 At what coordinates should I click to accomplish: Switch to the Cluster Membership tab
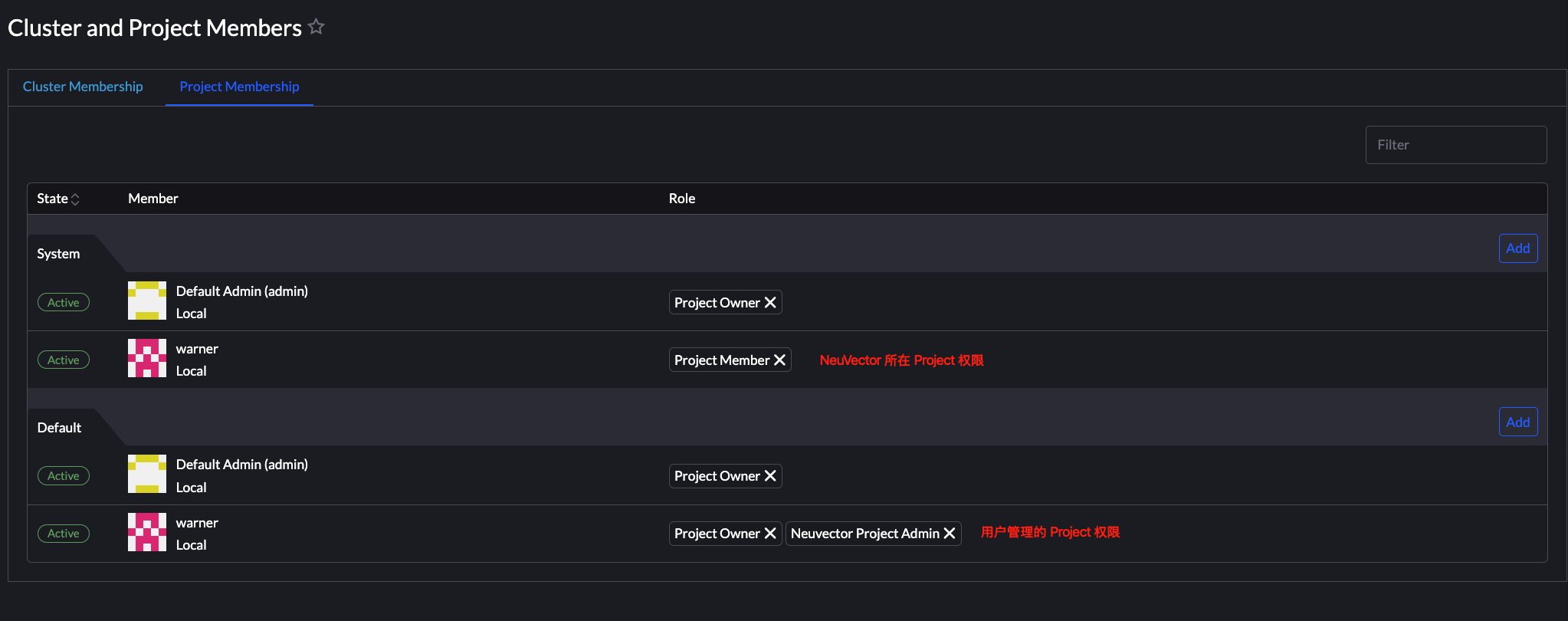click(x=83, y=87)
